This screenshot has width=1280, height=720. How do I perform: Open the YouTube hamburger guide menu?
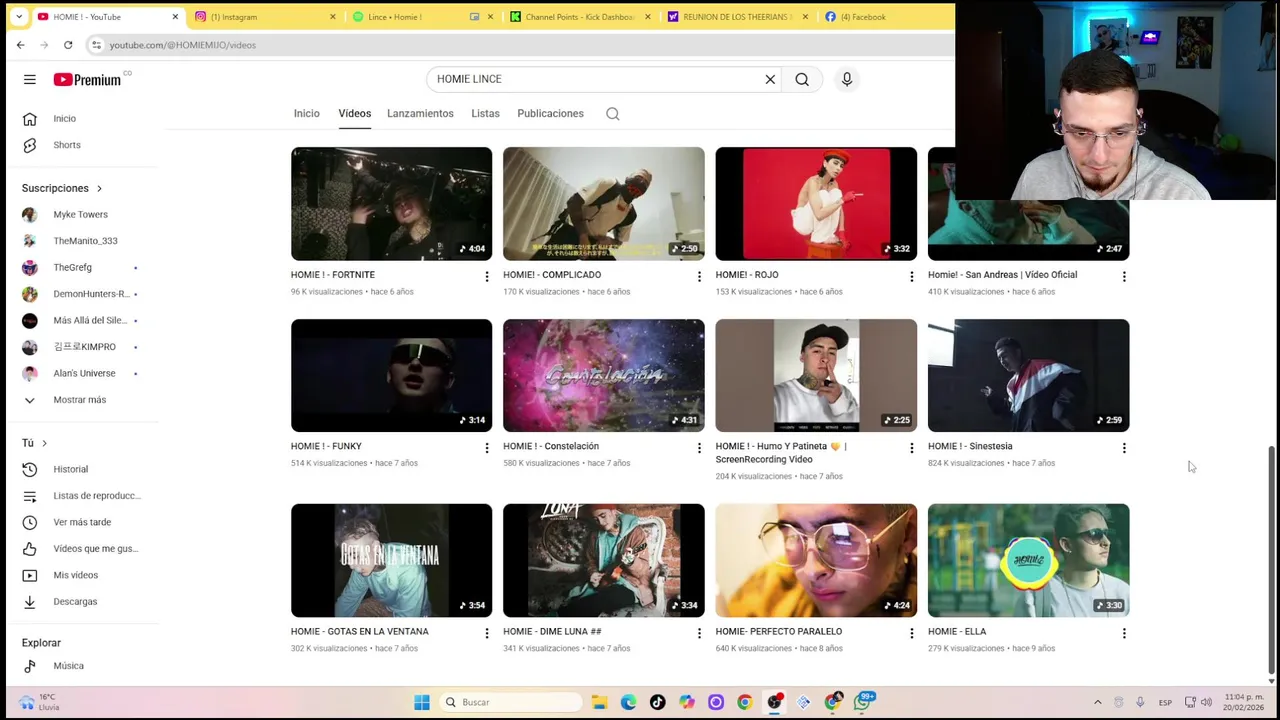[30, 79]
